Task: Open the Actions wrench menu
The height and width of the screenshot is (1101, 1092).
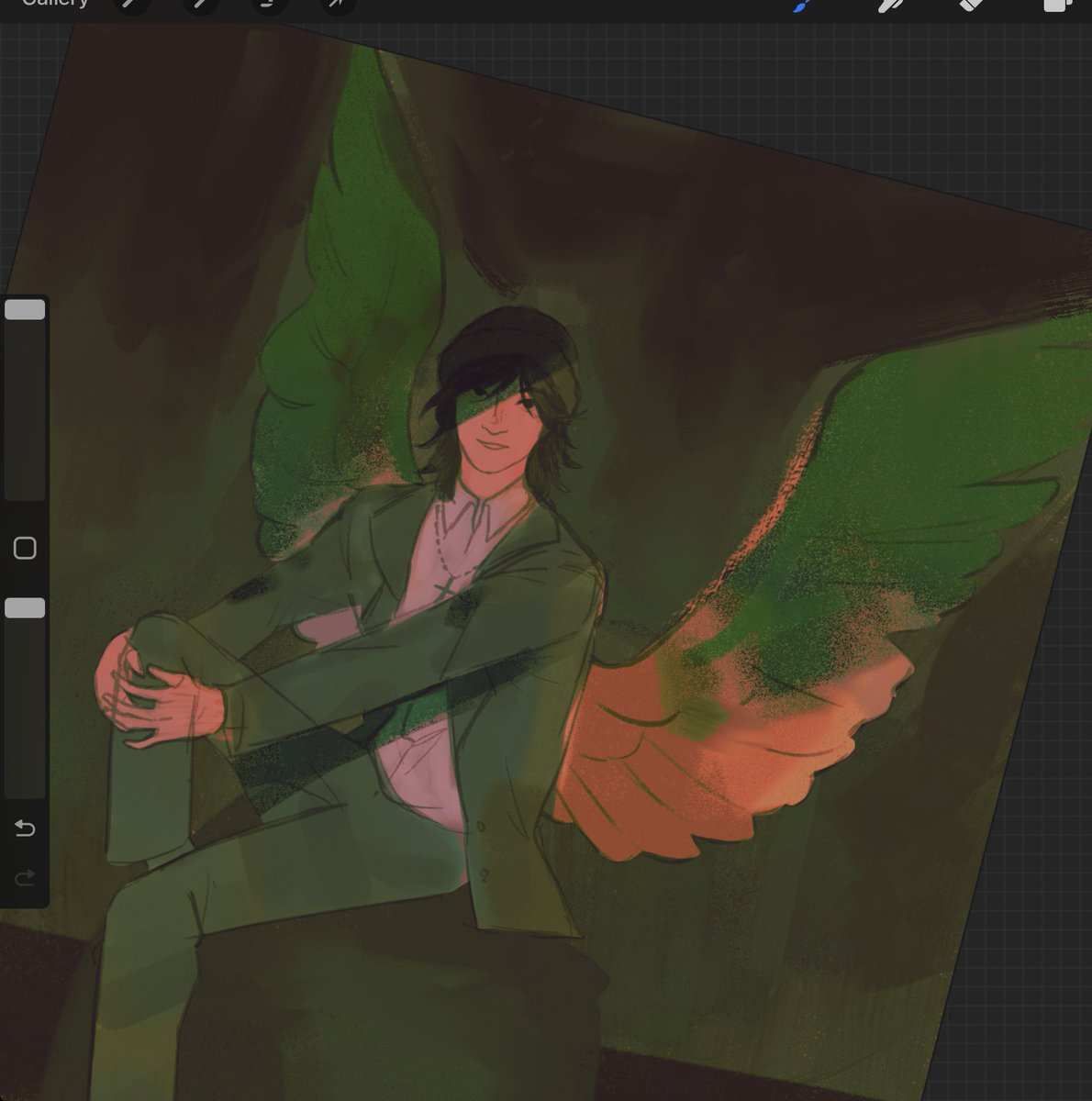Action: coord(133,6)
